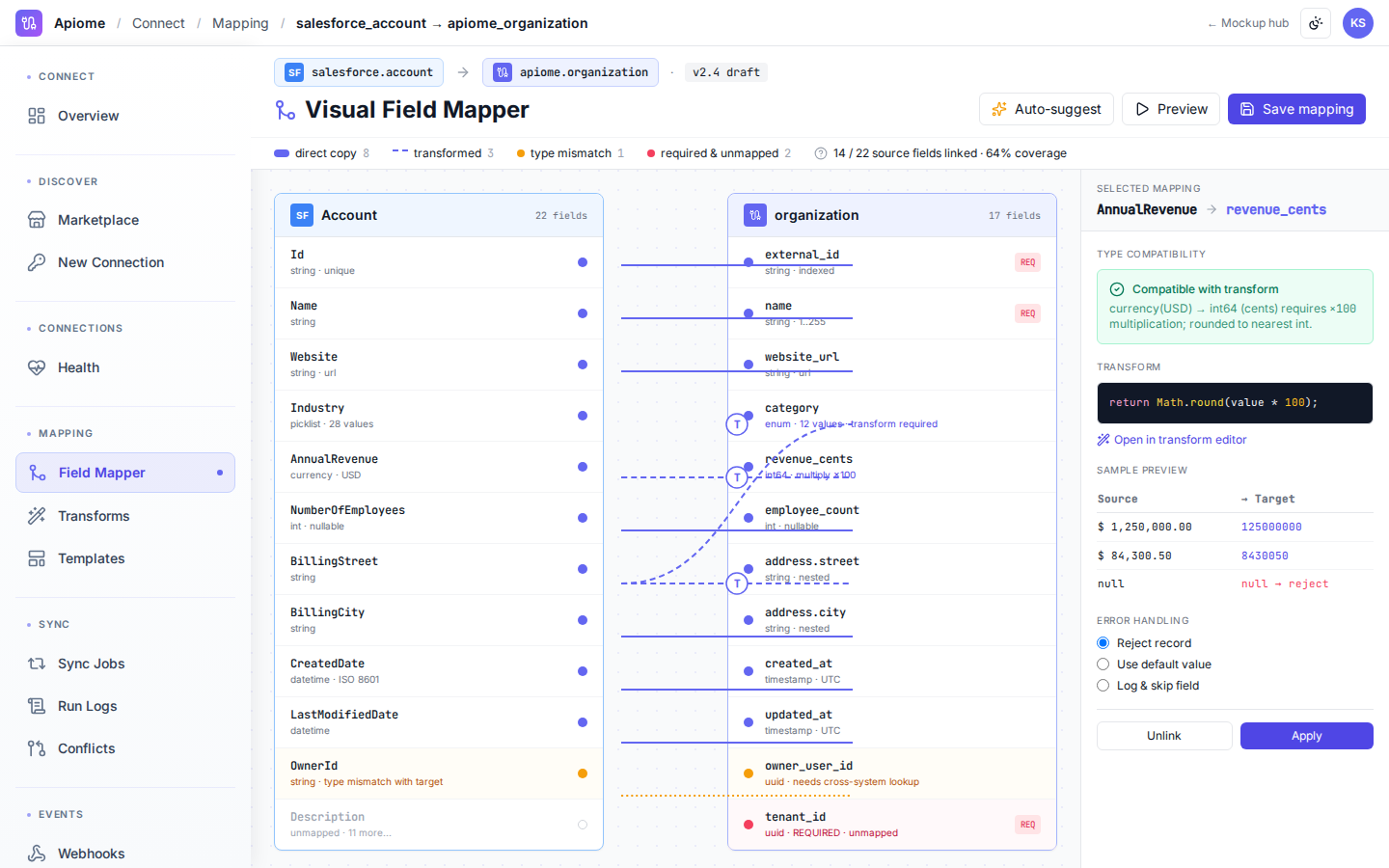Screen dimensions: 1389x868
Task: Click Connect in the breadcrumb
Action: pos(158,23)
